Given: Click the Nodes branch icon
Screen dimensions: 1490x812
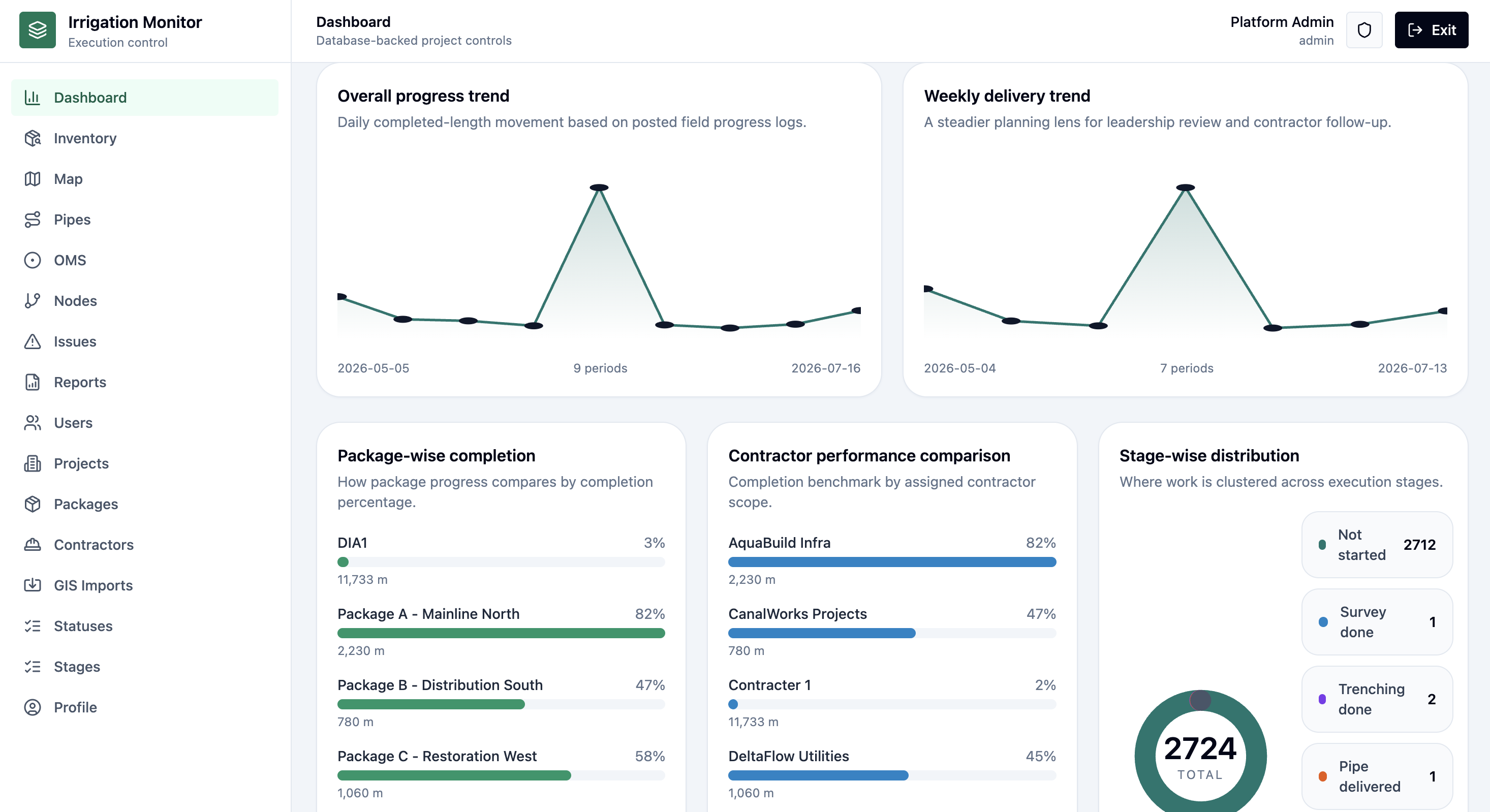Looking at the screenshot, I should (x=33, y=301).
